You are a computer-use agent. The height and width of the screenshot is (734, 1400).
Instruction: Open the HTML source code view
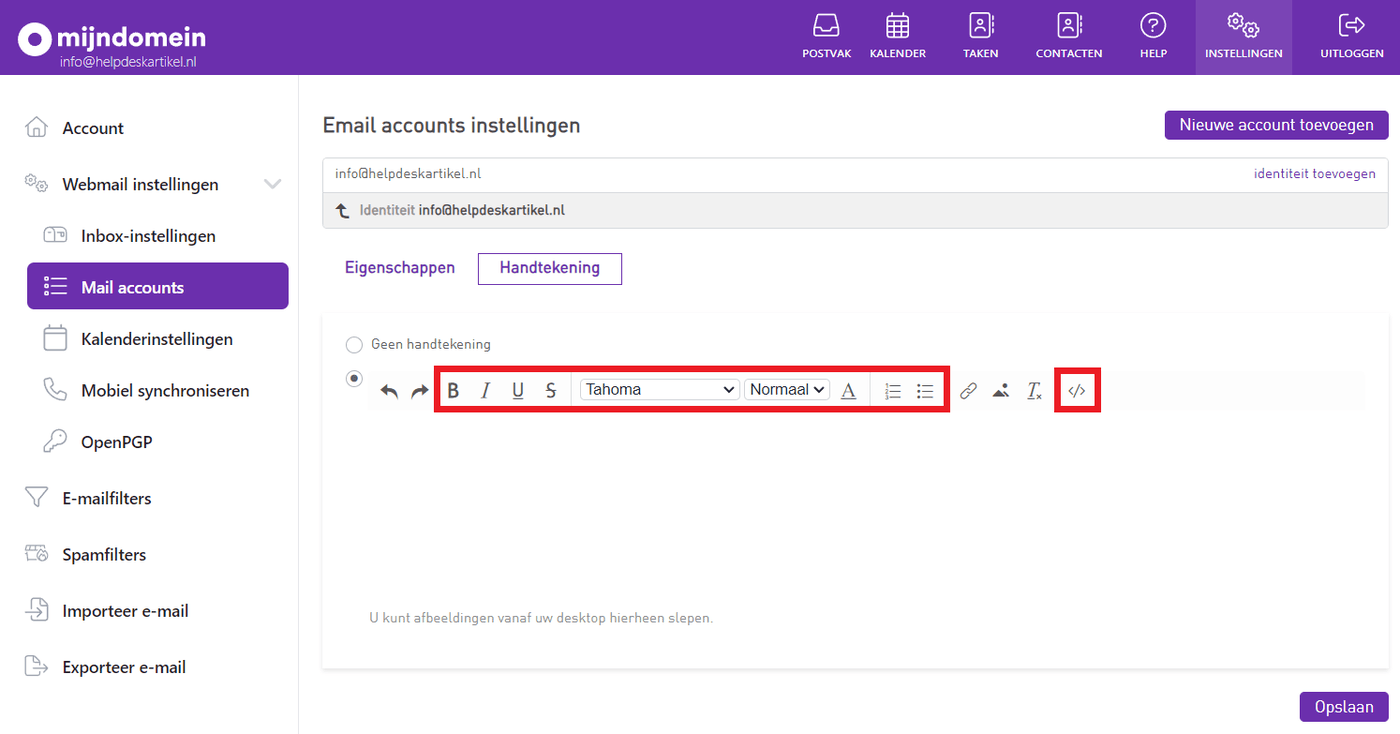point(1077,391)
